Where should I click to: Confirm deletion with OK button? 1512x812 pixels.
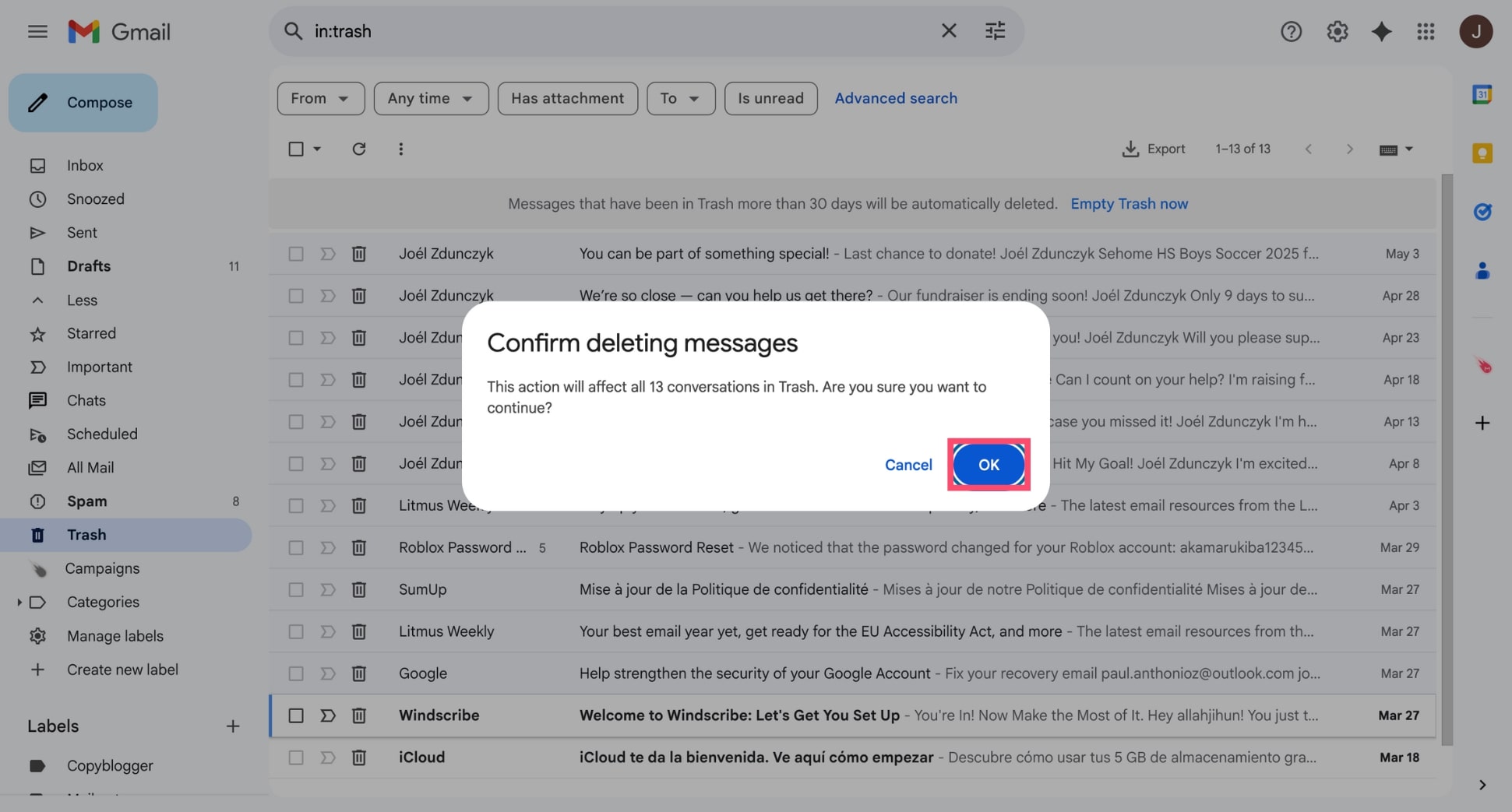989,464
